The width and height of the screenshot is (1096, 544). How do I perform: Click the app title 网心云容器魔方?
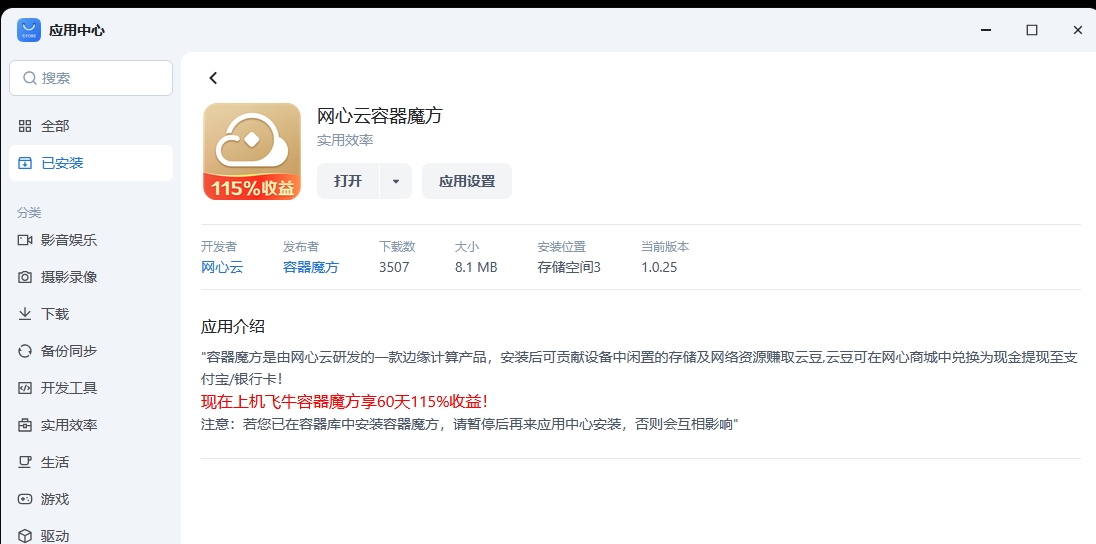click(x=380, y=115)
